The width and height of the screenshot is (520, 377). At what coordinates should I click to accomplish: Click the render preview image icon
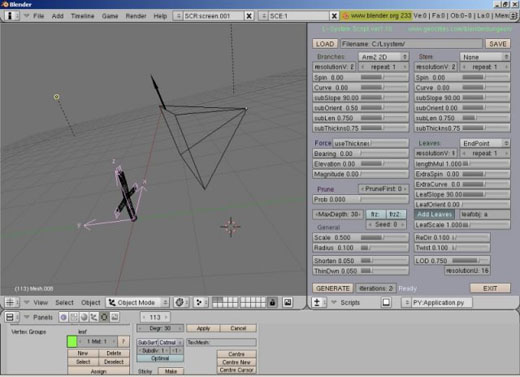287,302
